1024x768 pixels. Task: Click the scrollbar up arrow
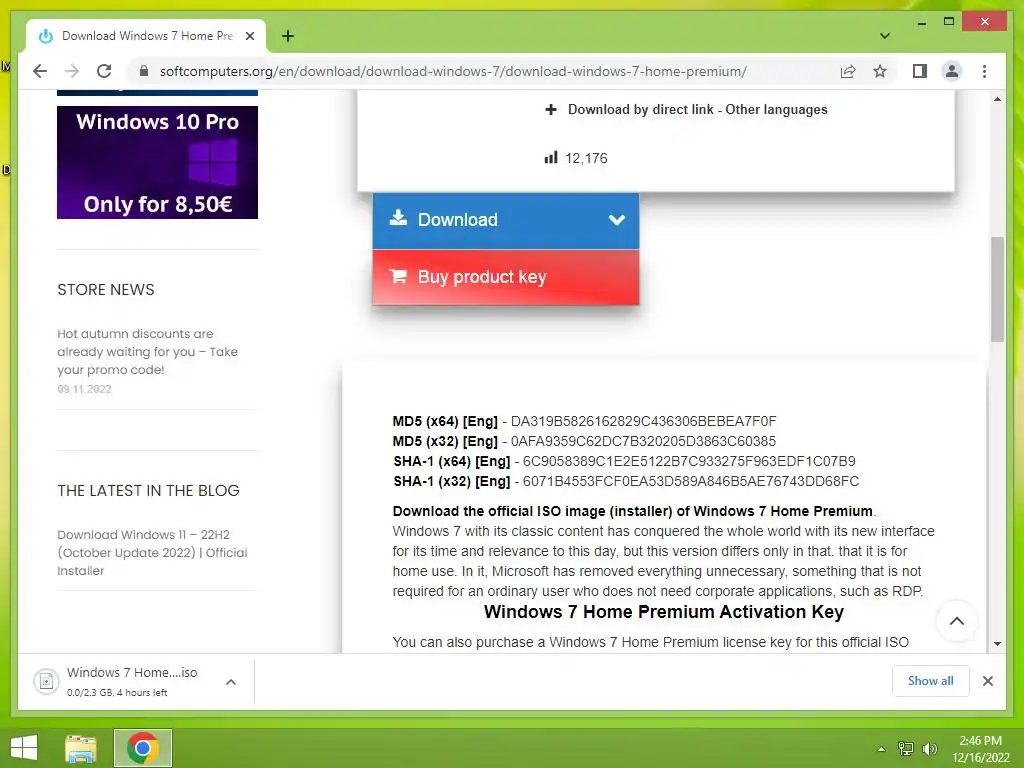point(997,99)
